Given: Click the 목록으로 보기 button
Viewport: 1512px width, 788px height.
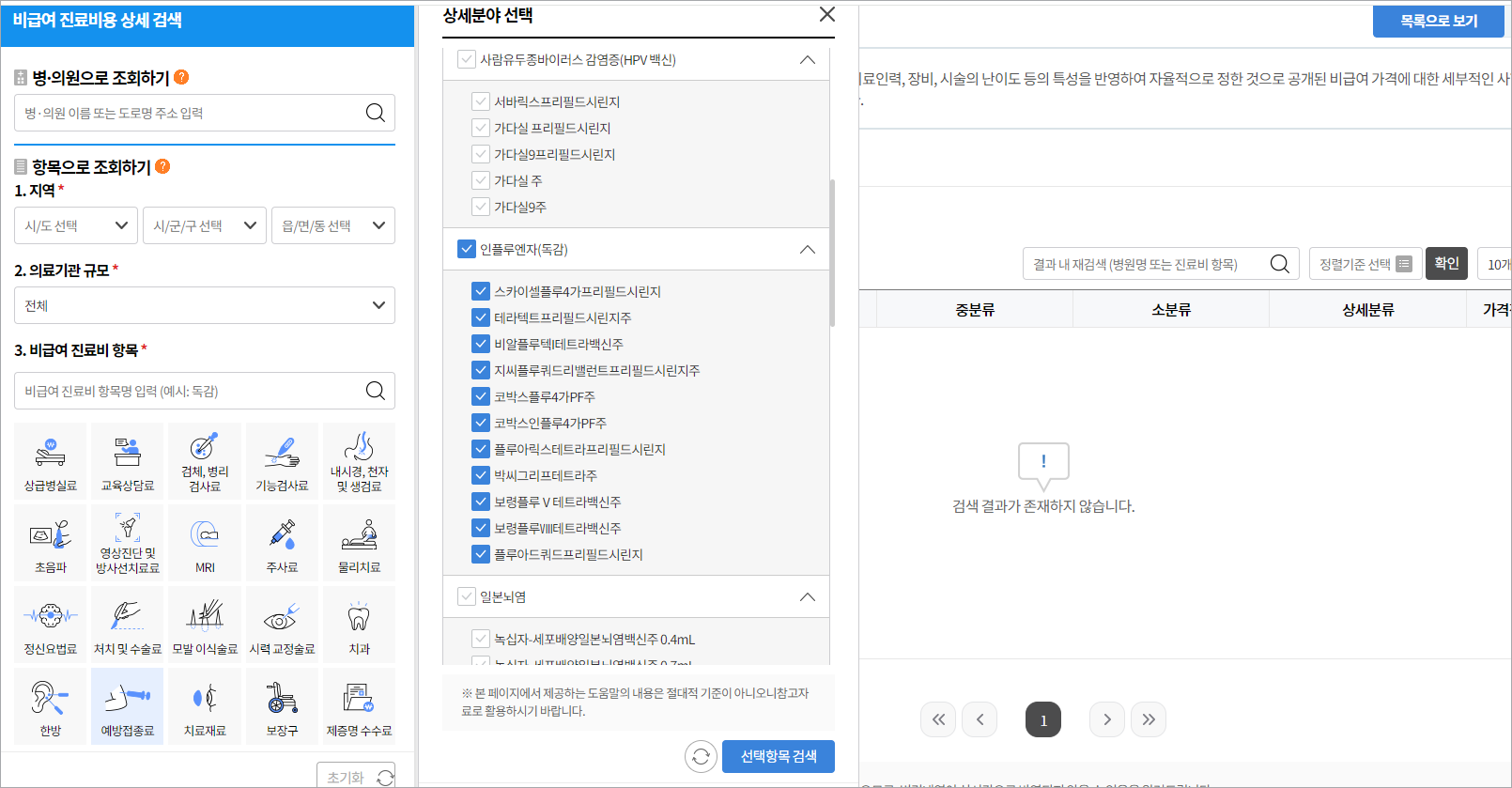Looking at the screenshot, I should (1439, 21).
